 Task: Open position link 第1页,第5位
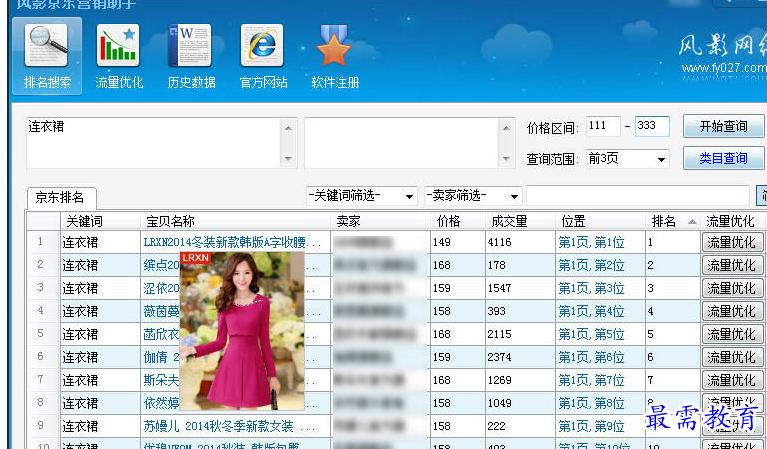coord(591,334)
